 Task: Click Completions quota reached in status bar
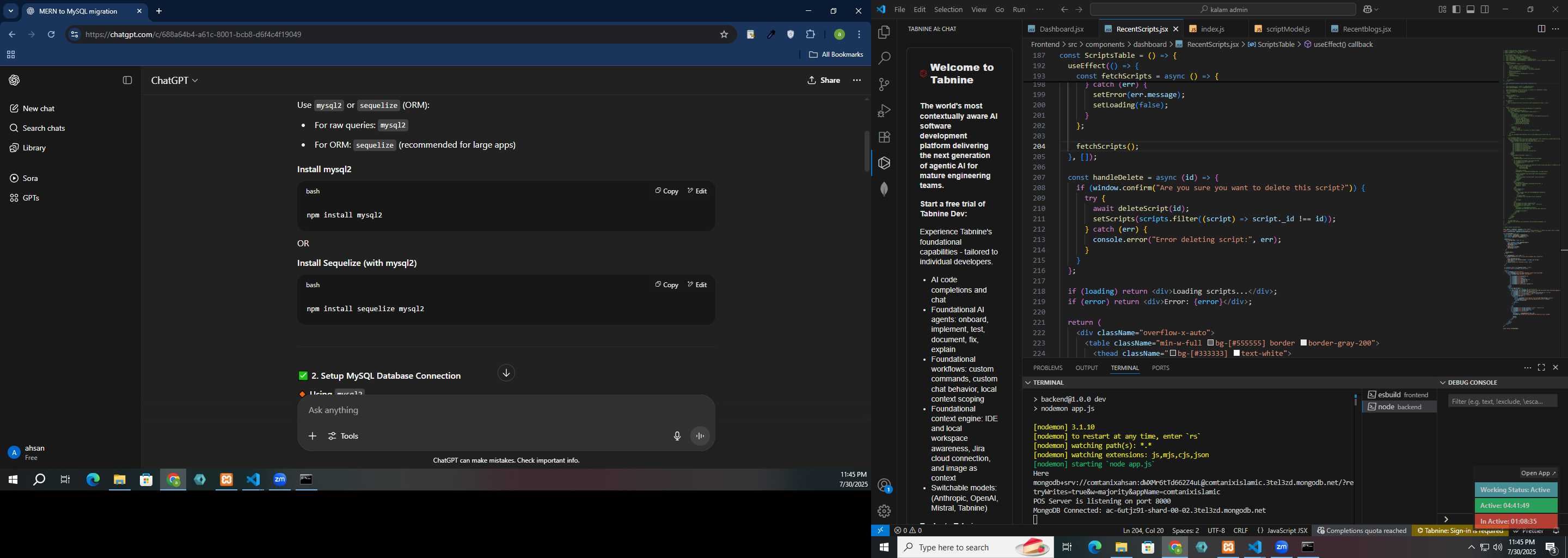point(1361,531)
